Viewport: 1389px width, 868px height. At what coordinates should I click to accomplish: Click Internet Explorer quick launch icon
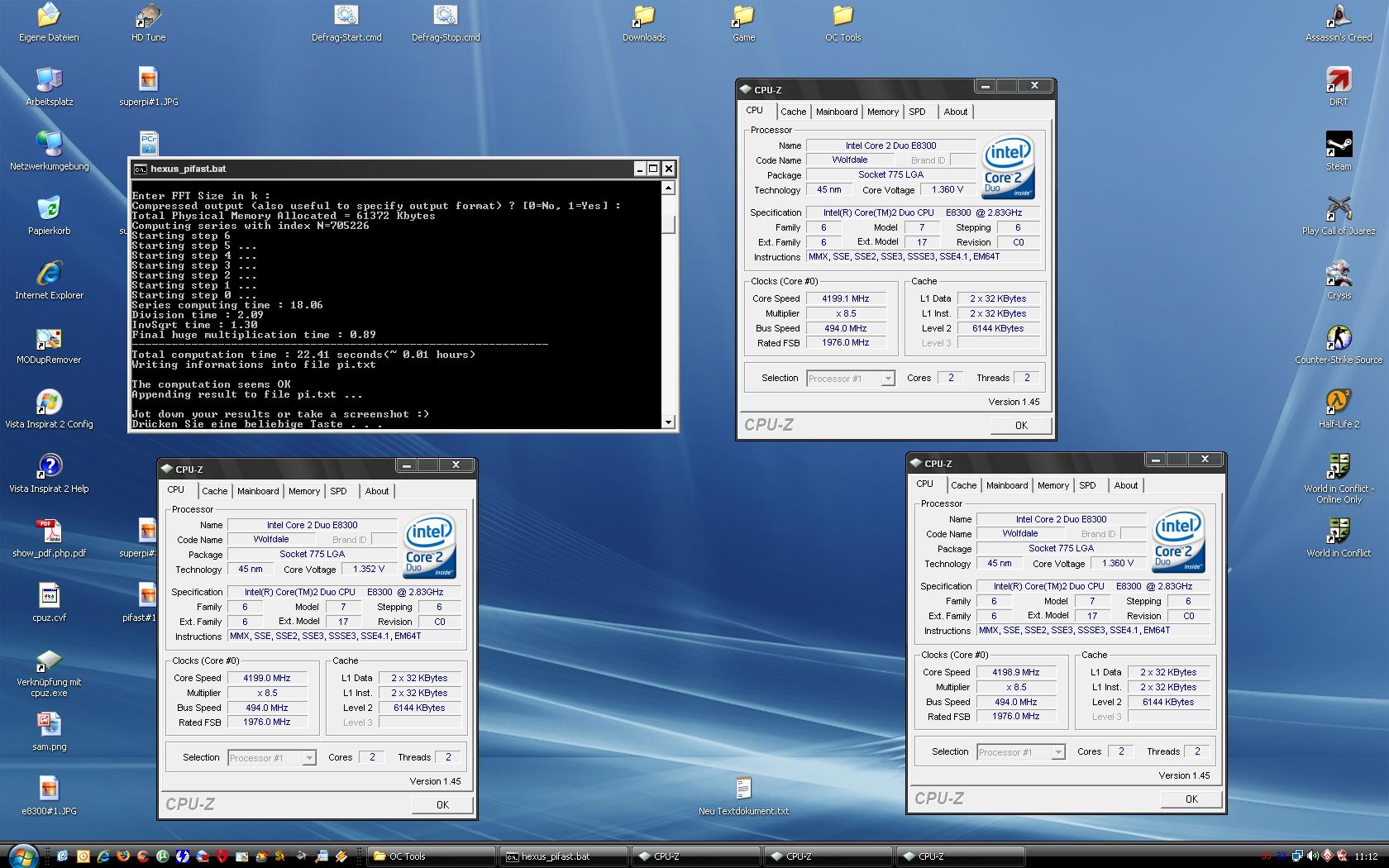coord(103,856)
